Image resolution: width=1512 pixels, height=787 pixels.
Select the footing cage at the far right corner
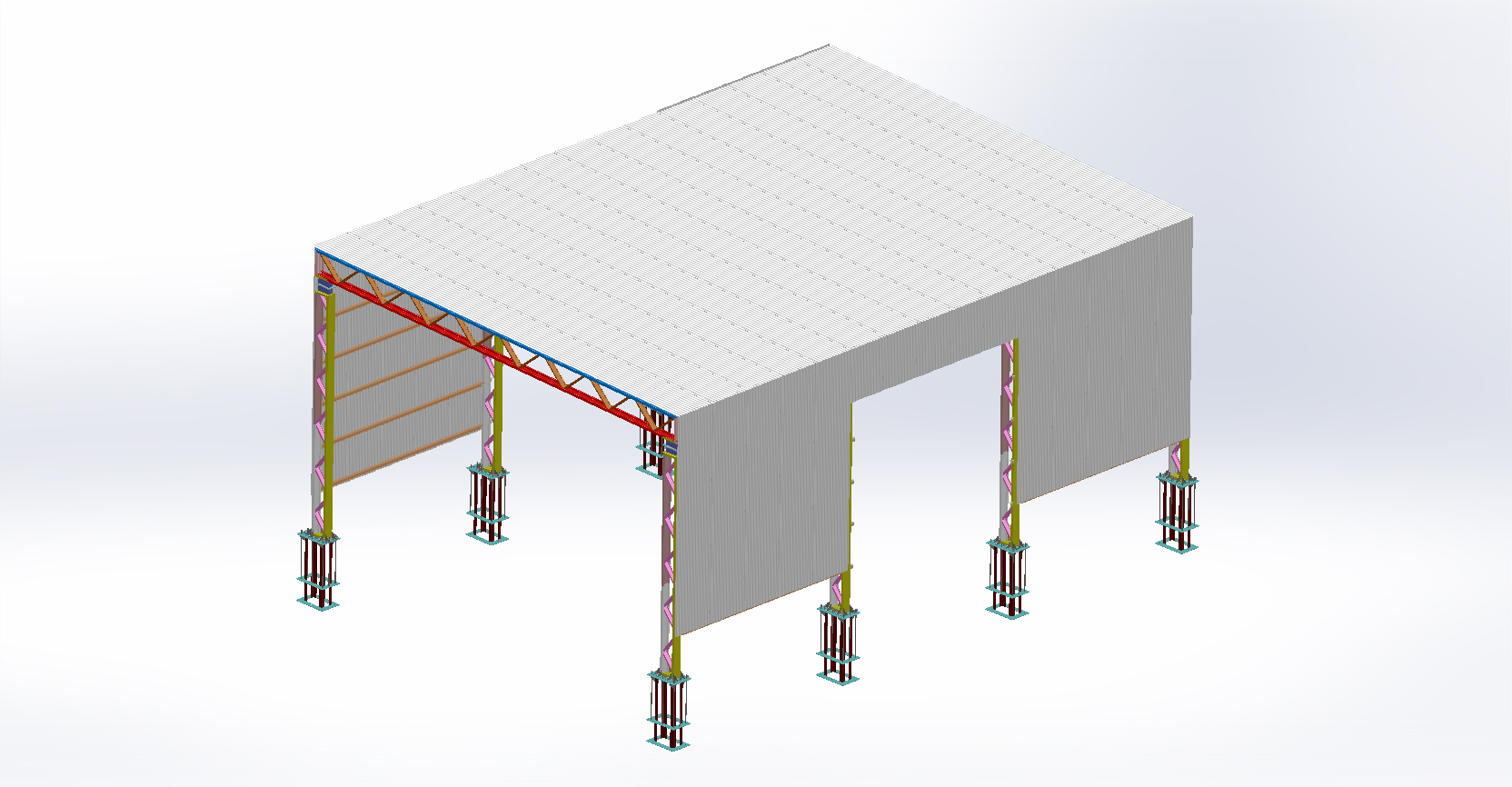pyautogui.click(x=1178, y=513)
